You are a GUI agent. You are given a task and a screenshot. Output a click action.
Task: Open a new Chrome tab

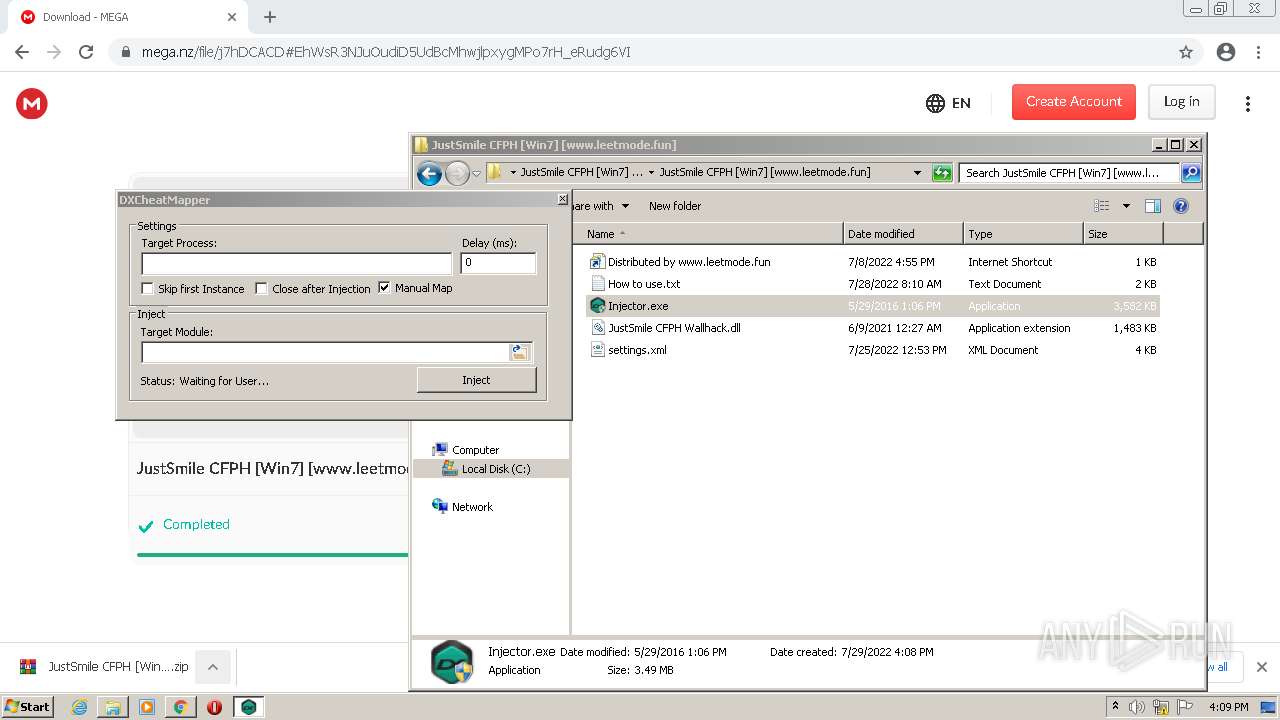click(x=270, y=17)
